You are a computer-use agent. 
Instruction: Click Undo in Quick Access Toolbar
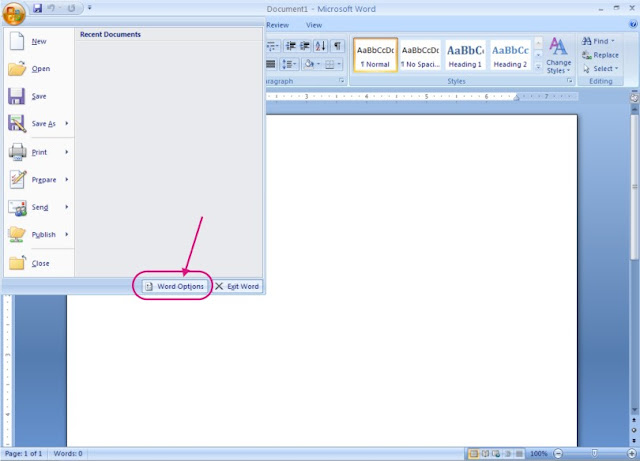pyautogui.click(x=51, y=8)
